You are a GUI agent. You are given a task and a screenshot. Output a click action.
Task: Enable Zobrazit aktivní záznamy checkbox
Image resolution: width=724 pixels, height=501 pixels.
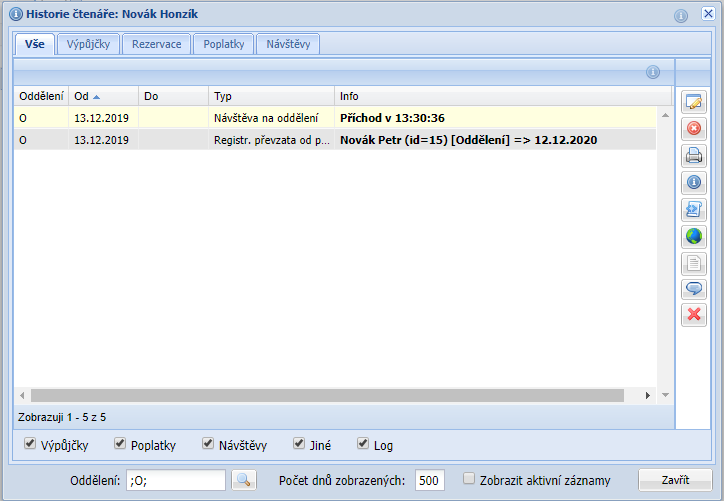(x=468, y=479)
